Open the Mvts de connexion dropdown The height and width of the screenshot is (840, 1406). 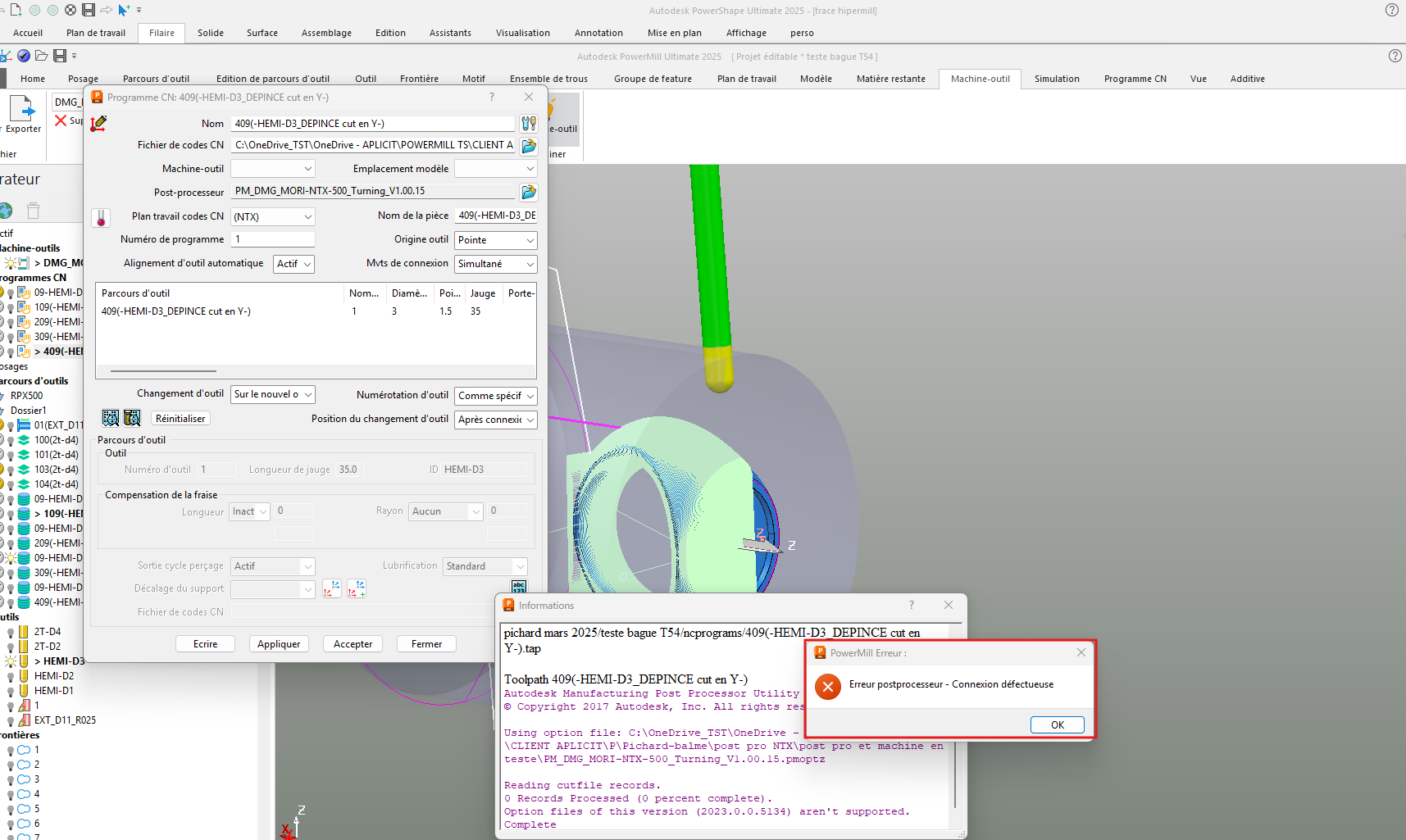[x=496, y=264]
